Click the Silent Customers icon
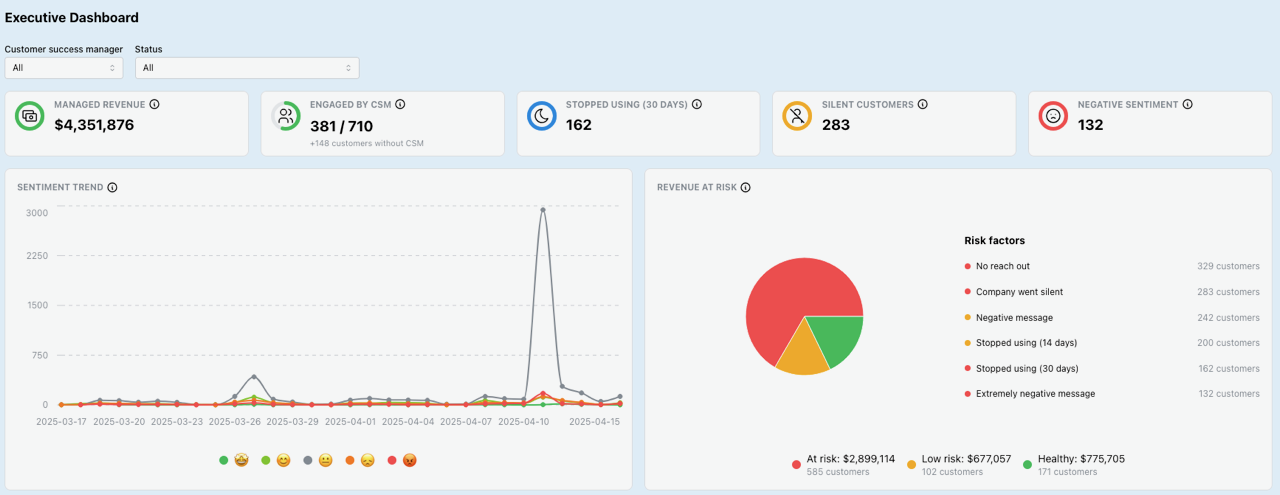Screen dimensions: 1280x495 click(797, 116)
